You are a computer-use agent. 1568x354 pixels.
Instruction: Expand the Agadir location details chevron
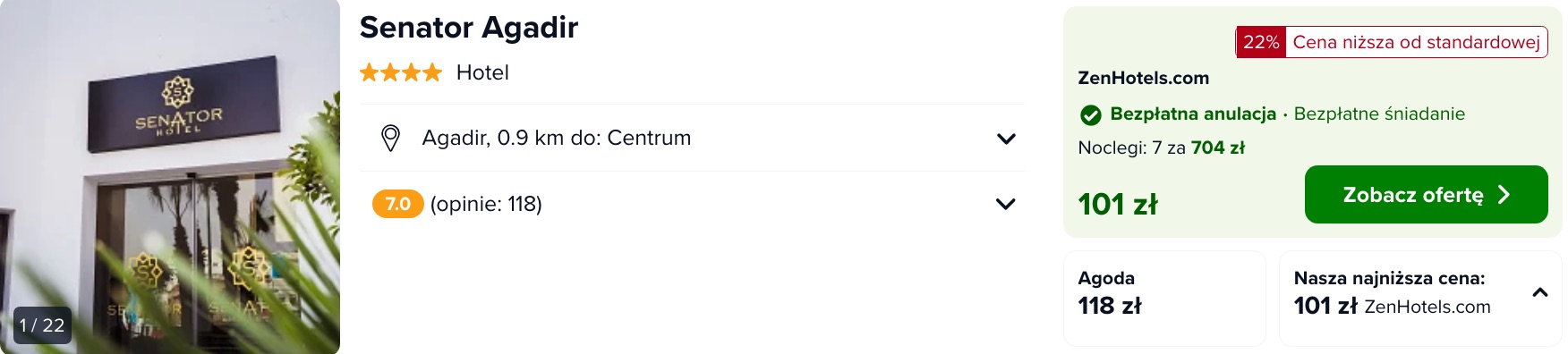click(1006, 139)
